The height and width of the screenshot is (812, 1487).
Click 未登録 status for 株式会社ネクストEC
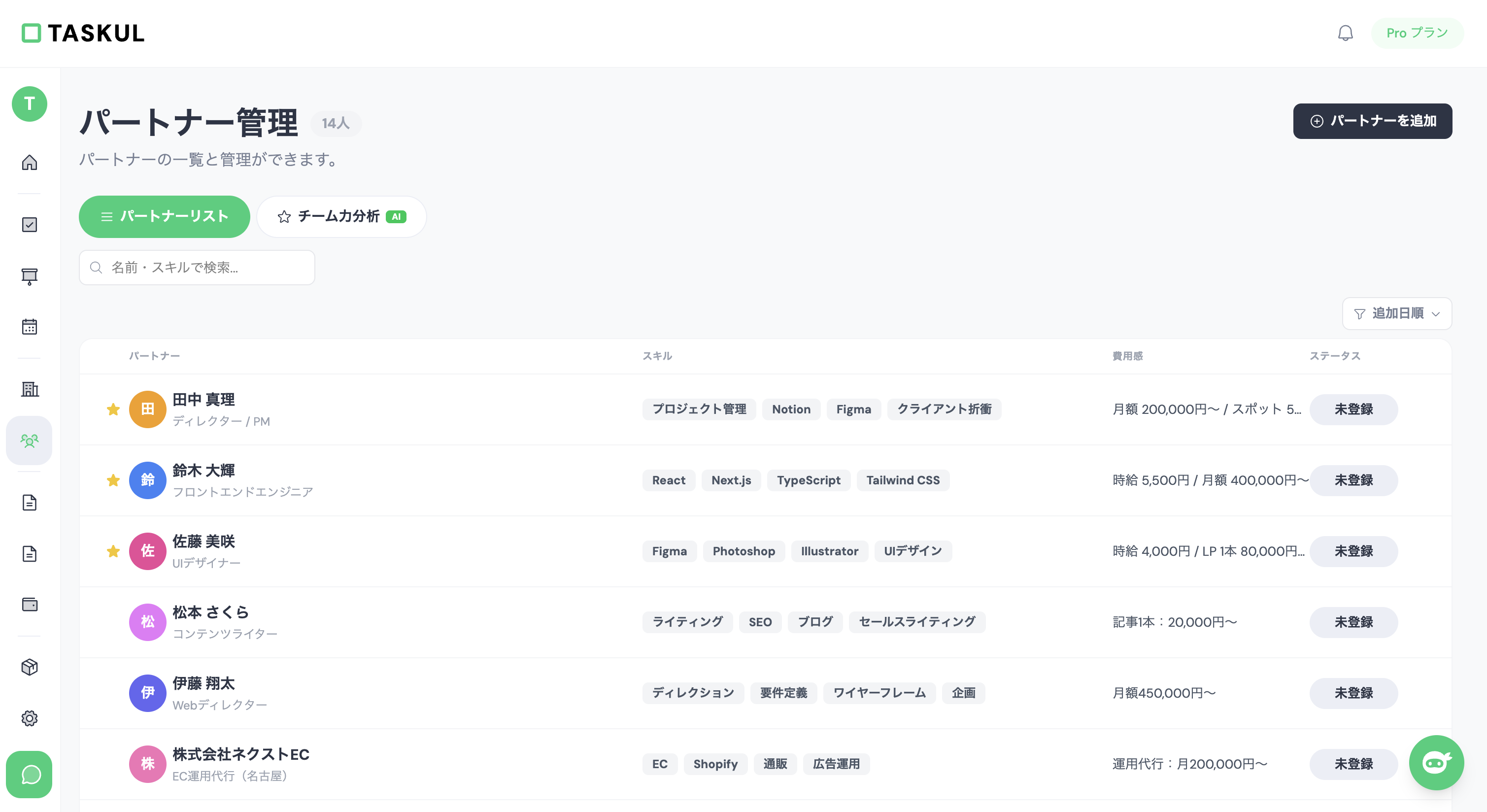click(x=1353, y=764)
